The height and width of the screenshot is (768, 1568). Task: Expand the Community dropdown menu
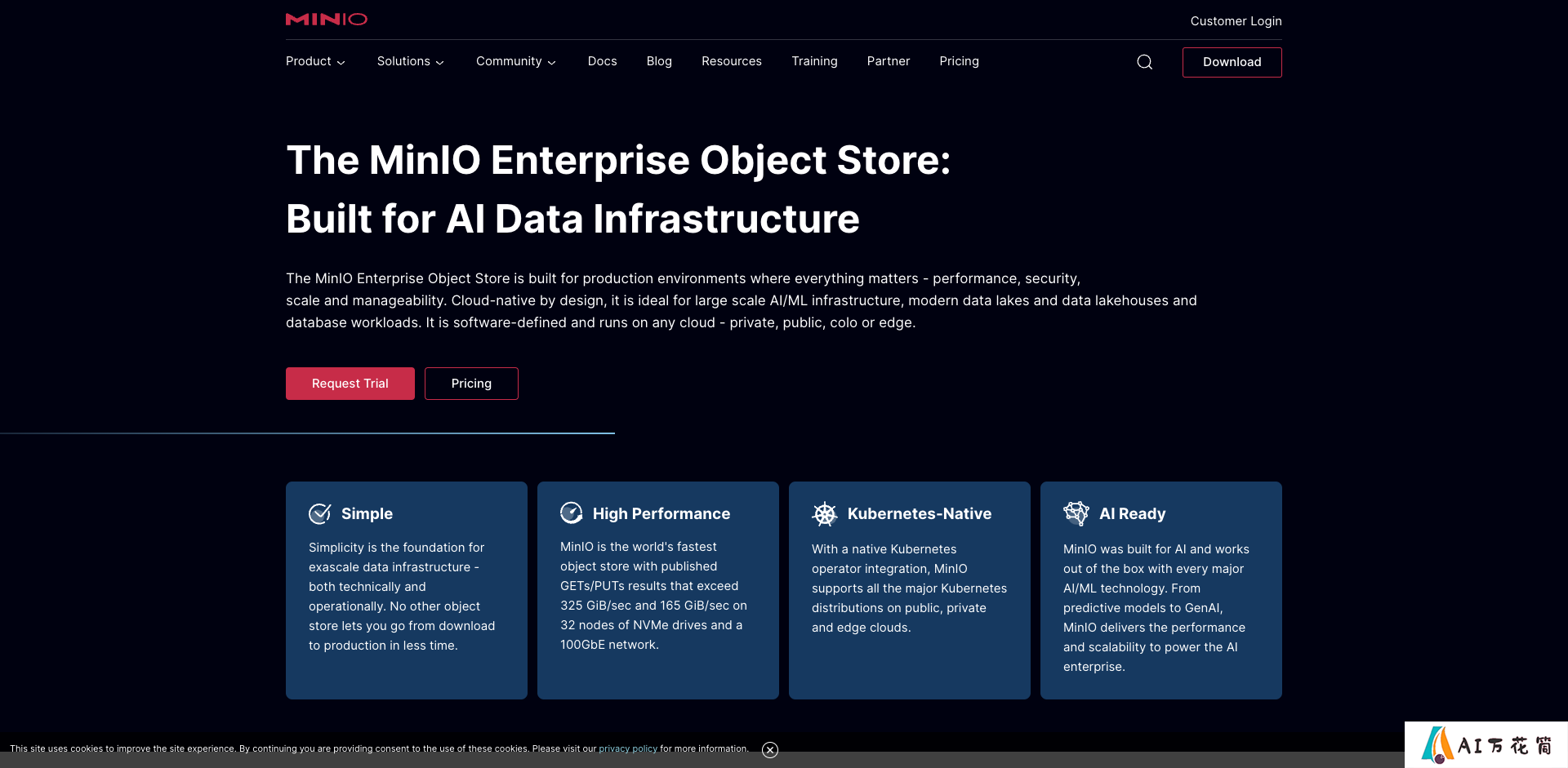[x=516, y=61]
